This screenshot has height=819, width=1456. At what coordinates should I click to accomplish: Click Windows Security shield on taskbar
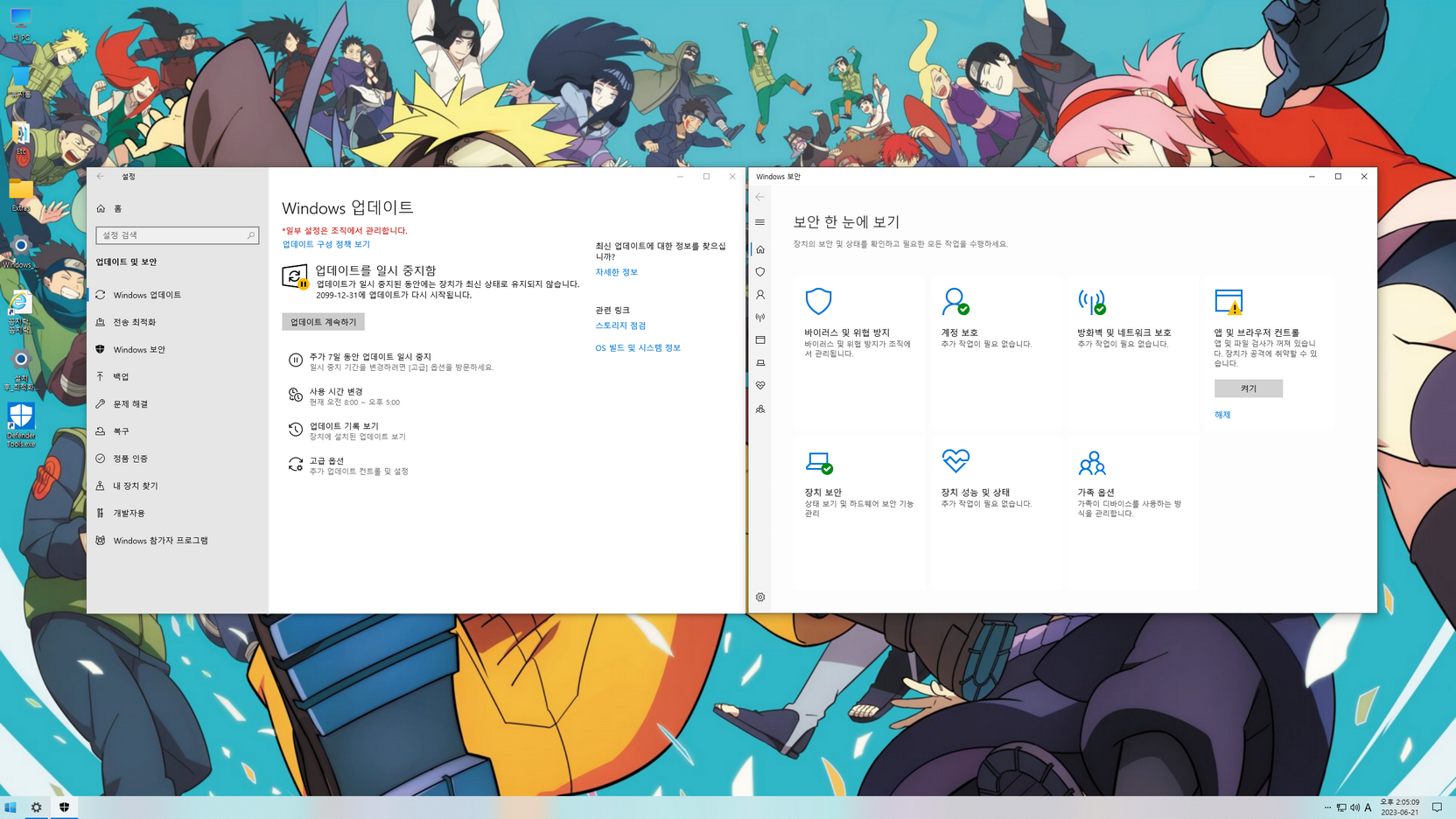(64, 808)
